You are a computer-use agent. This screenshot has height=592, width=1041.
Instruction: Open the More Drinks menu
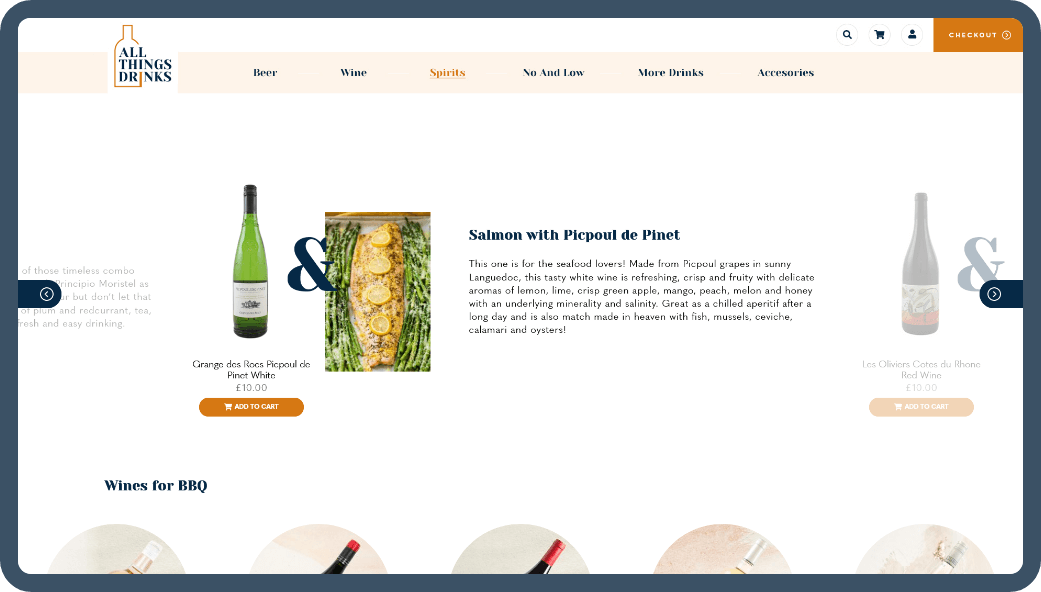pyautogui.click(x=671, y=72)
